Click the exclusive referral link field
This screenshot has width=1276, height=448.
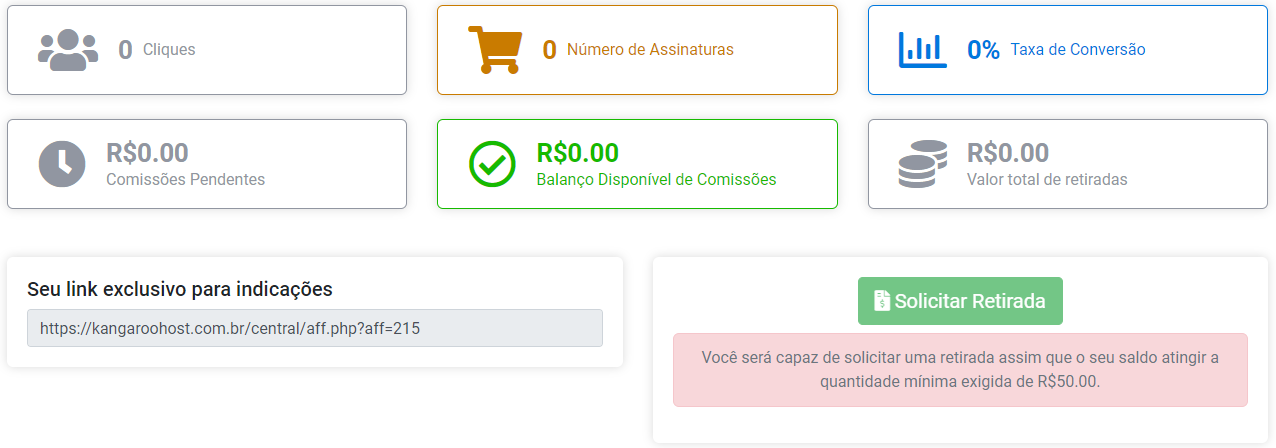[315, 328]
